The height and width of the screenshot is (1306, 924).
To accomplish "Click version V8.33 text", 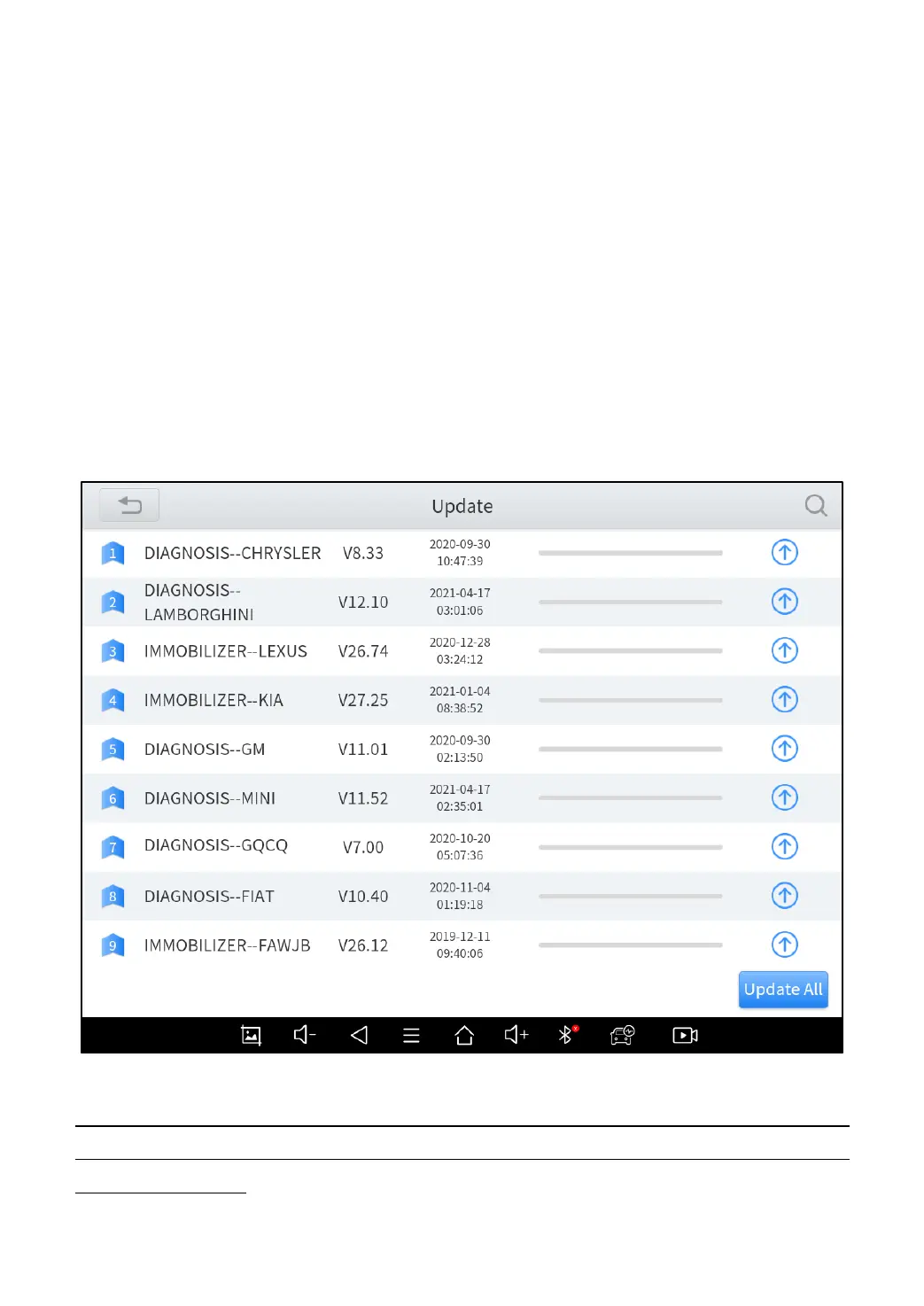I will pyautogui.click(x=363, y=553).
